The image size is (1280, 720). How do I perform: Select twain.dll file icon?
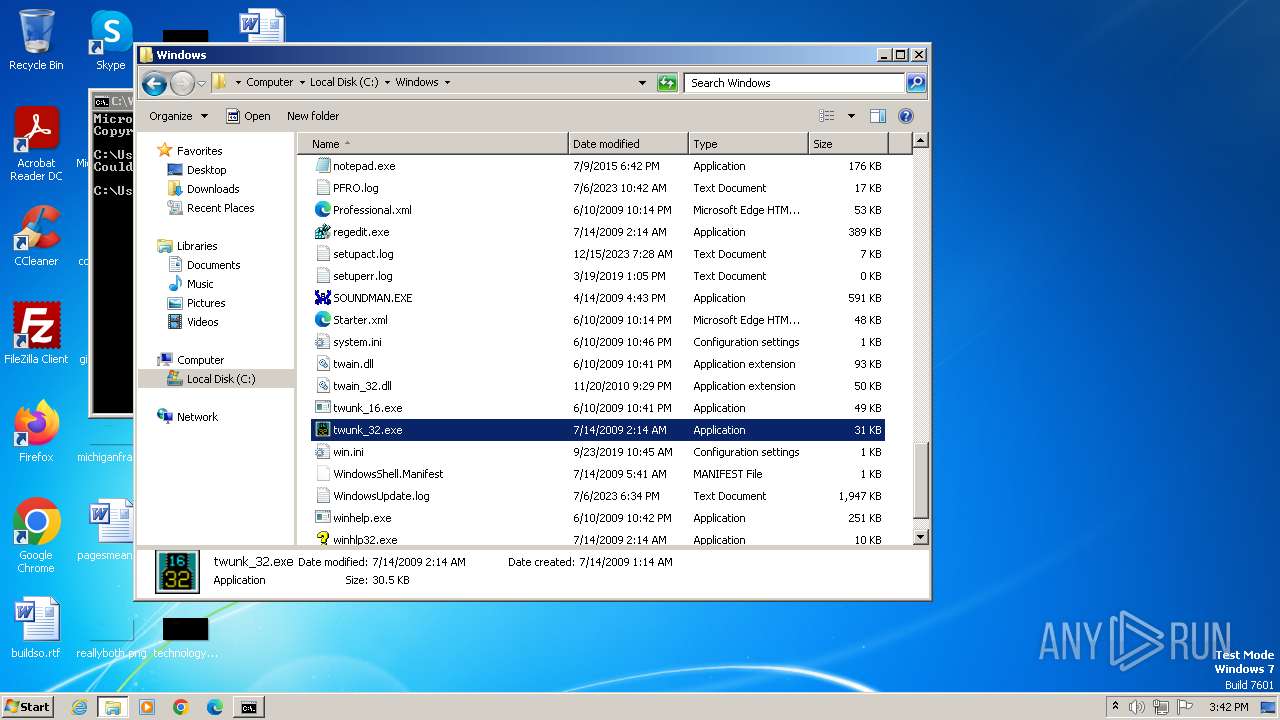(x=323, y=364)
